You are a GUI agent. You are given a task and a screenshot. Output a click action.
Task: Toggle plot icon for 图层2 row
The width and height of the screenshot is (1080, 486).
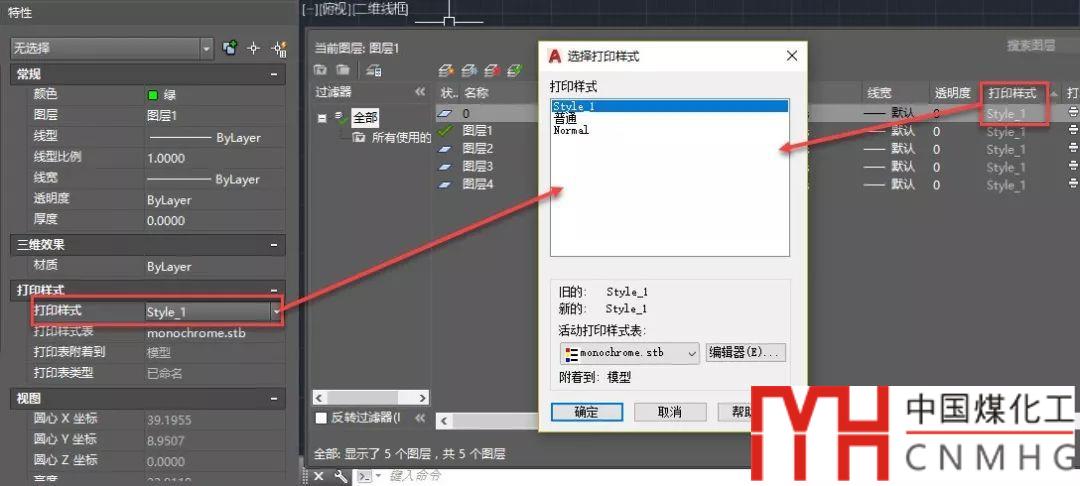point(1073,149)
